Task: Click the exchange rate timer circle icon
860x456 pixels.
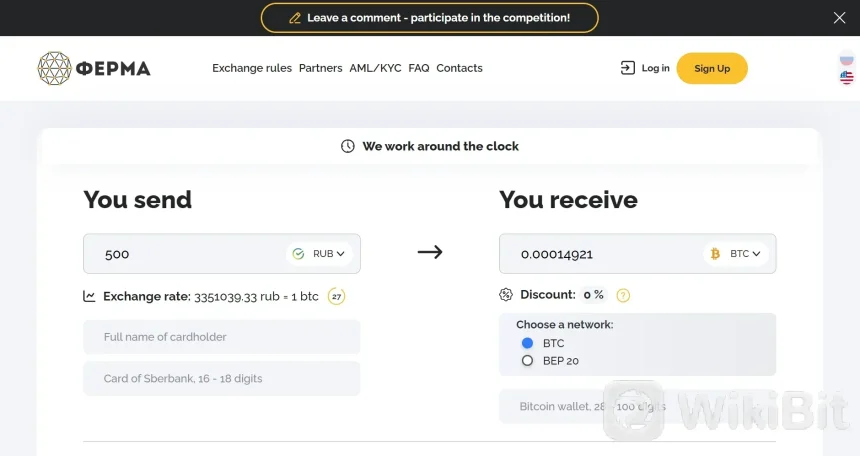Action: pyautogui.click(x=337, y=296)
